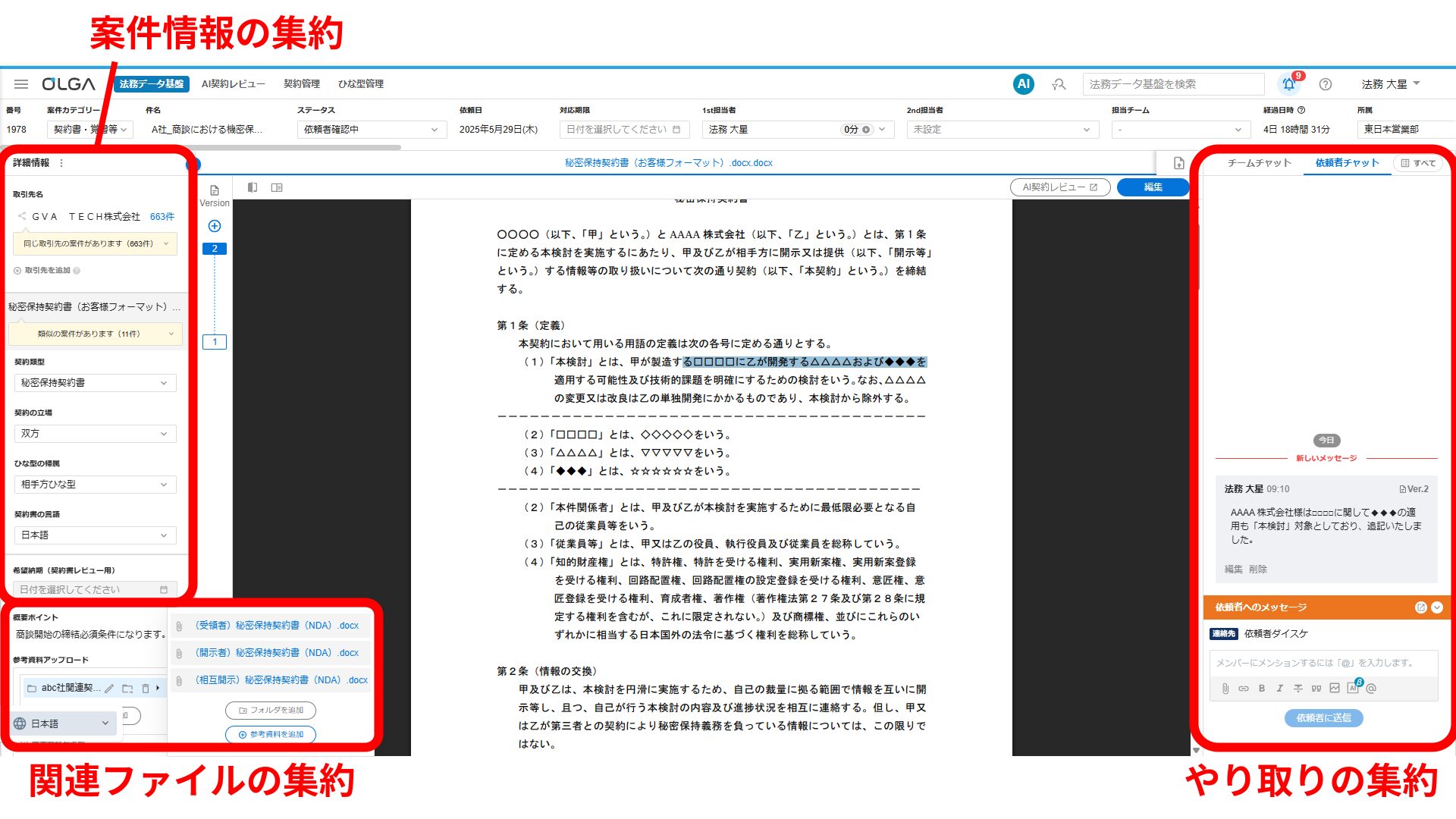
Task: Insert quote block in message toolbar
Action: (1316, 689)
